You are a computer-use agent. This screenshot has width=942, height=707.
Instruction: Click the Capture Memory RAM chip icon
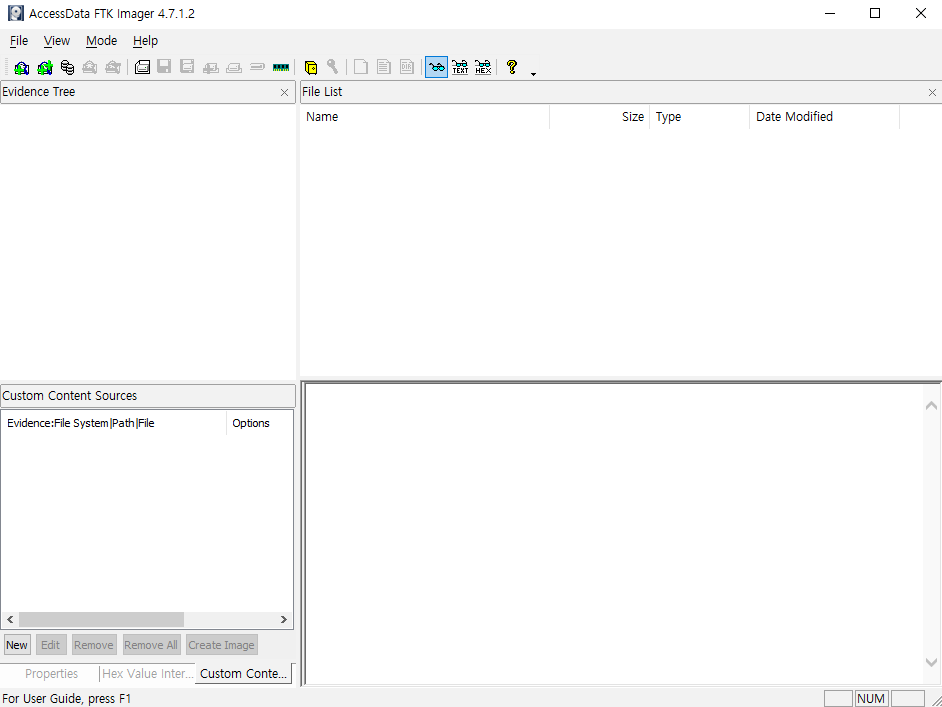coord(281,67)
